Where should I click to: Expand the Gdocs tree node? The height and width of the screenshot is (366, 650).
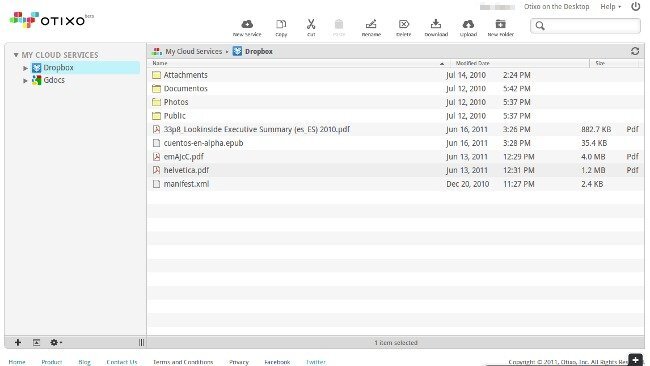click(25, 80)
